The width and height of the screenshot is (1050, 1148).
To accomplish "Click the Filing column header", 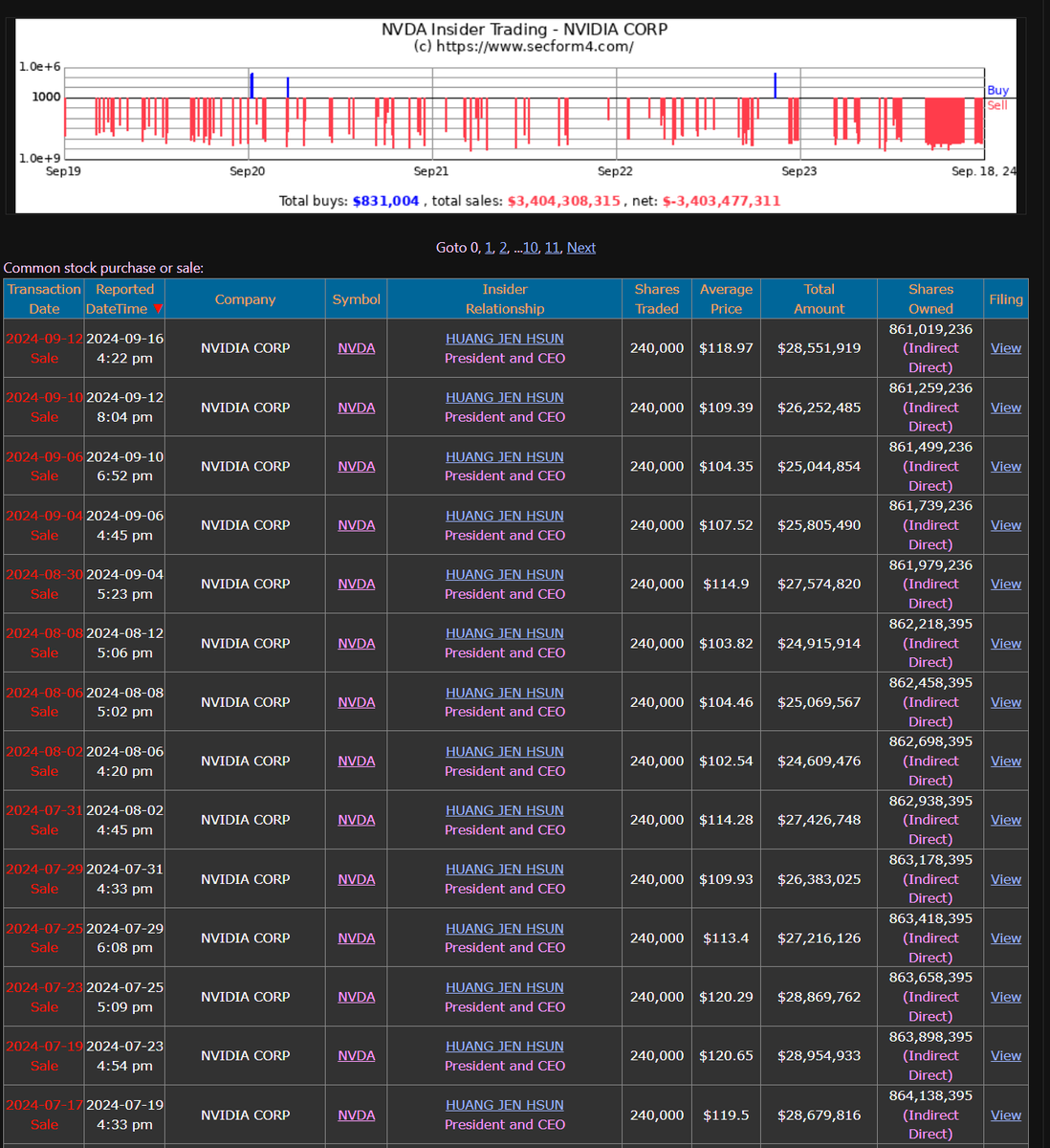I will (1006, 299).
